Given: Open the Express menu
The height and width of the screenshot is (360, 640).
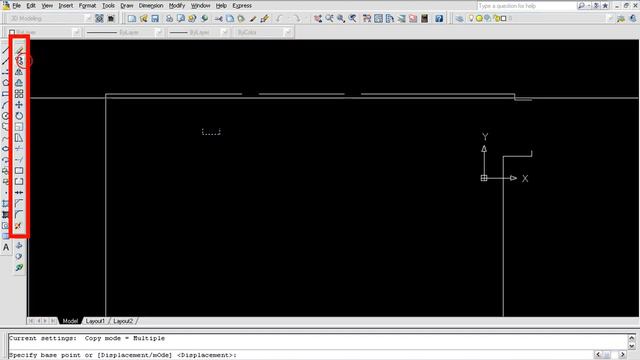Looking at the screenshot, I should coord(242,6).
